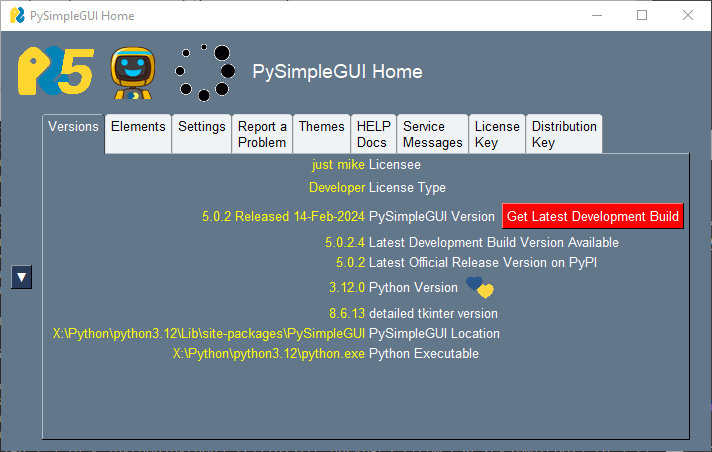
Task: Open the HELP Docs tab
Action: pyautogui.click(x=373, y=134)
